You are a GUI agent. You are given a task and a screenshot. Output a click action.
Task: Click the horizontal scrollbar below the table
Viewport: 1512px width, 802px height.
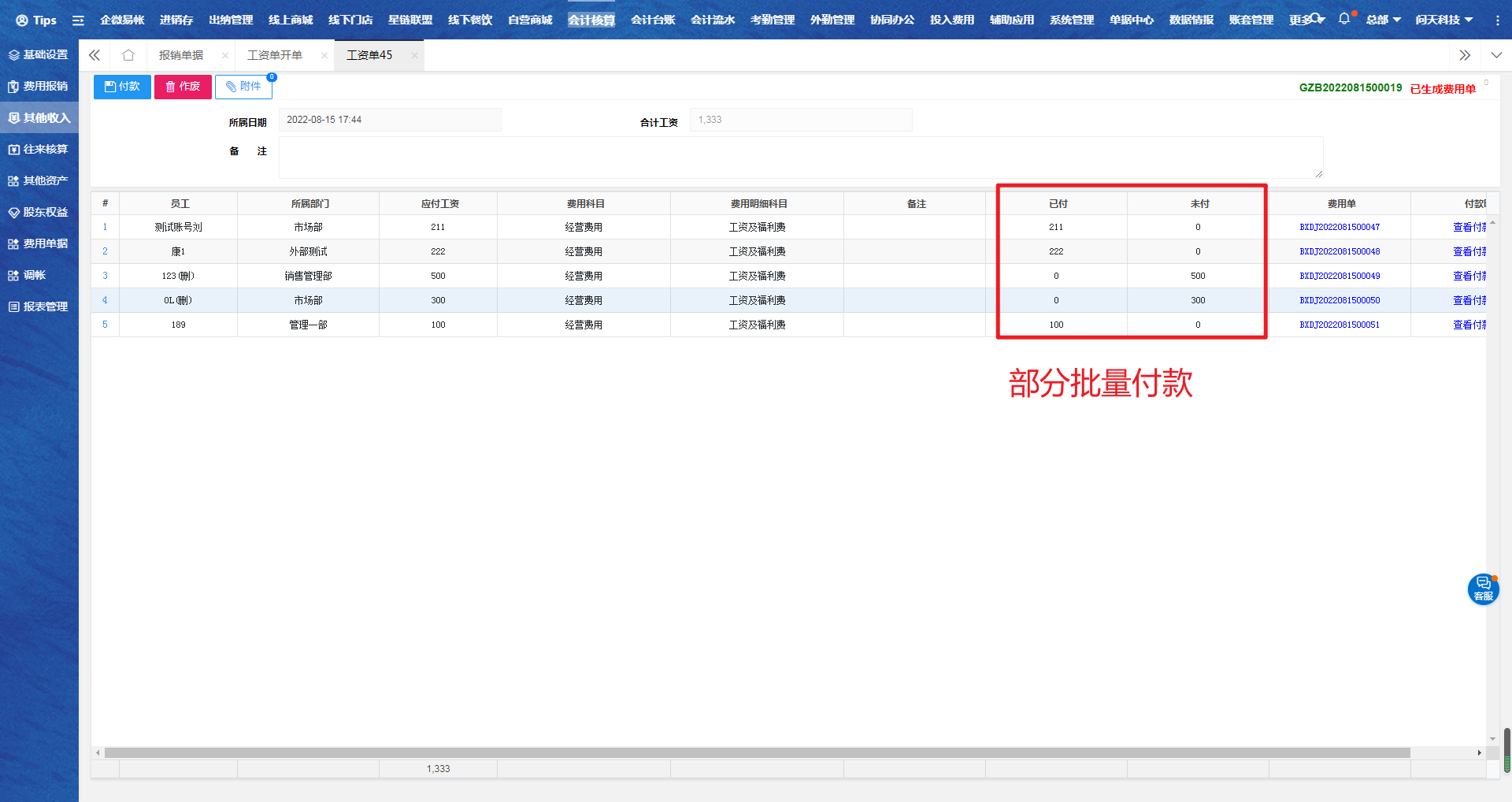click(x=756, y=753)
